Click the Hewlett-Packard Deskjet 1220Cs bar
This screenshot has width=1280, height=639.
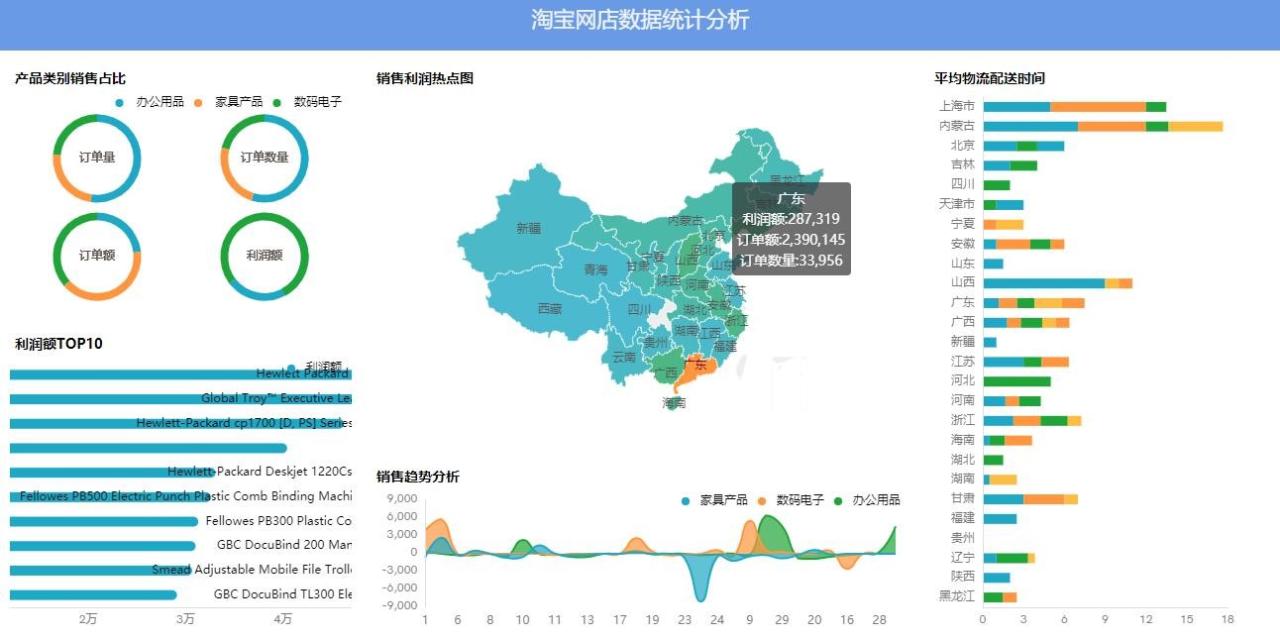pos(112,472)
